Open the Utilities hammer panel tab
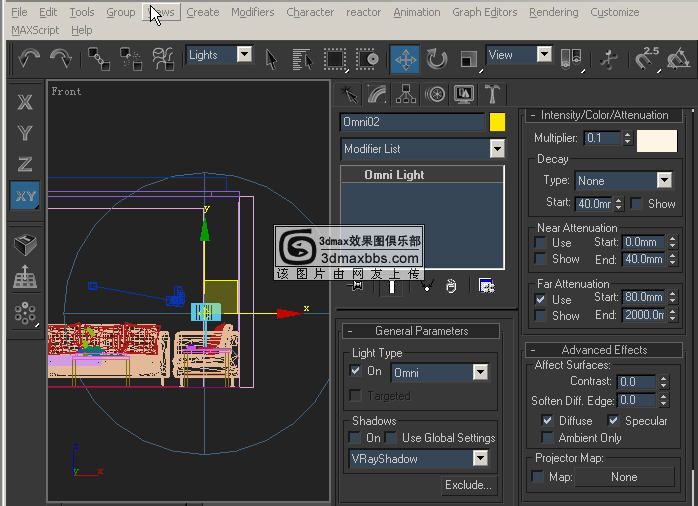The height and width of the screenshot is (506, 698). point(492,94)
